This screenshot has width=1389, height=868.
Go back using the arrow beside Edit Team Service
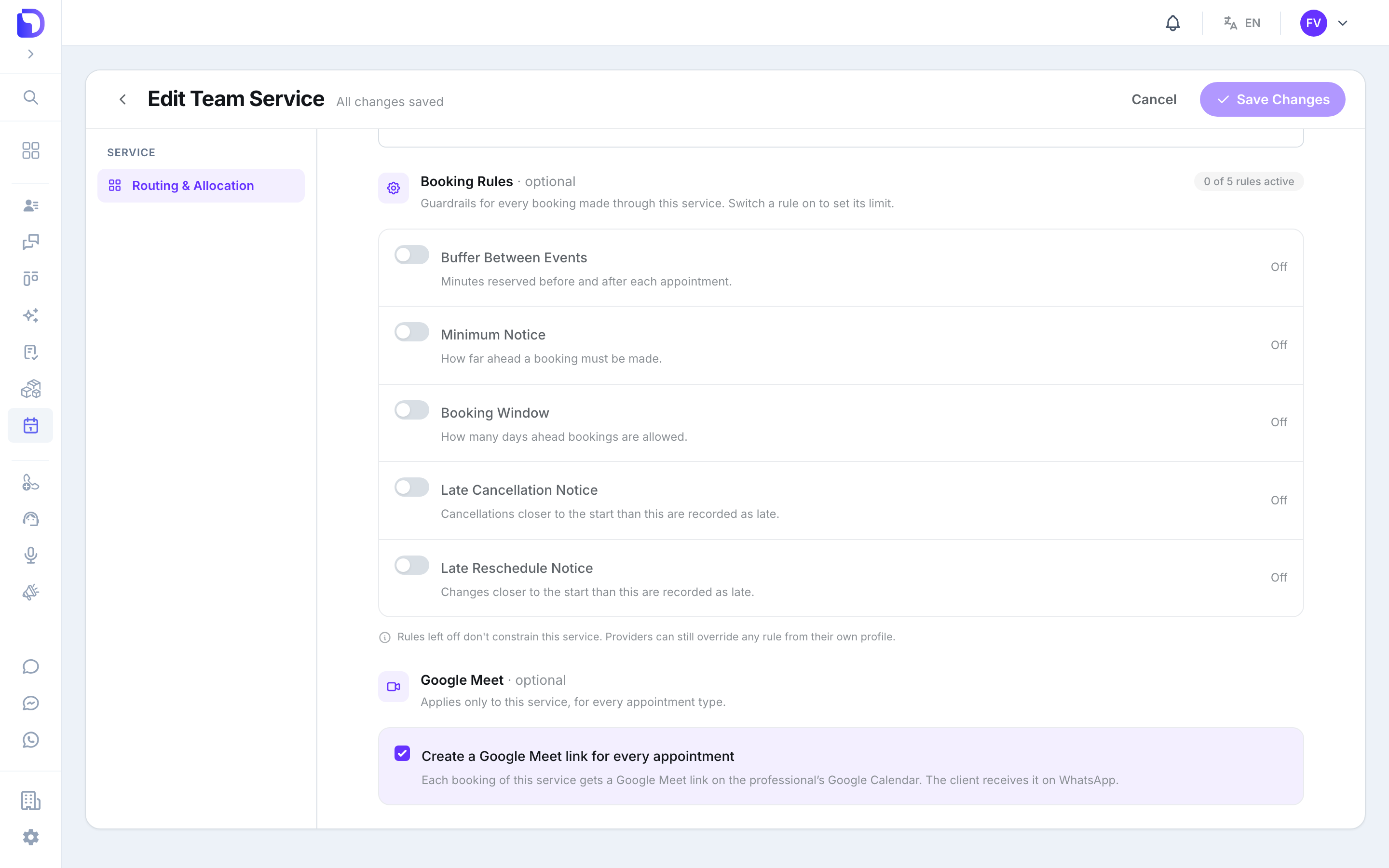tap(123, 99)
